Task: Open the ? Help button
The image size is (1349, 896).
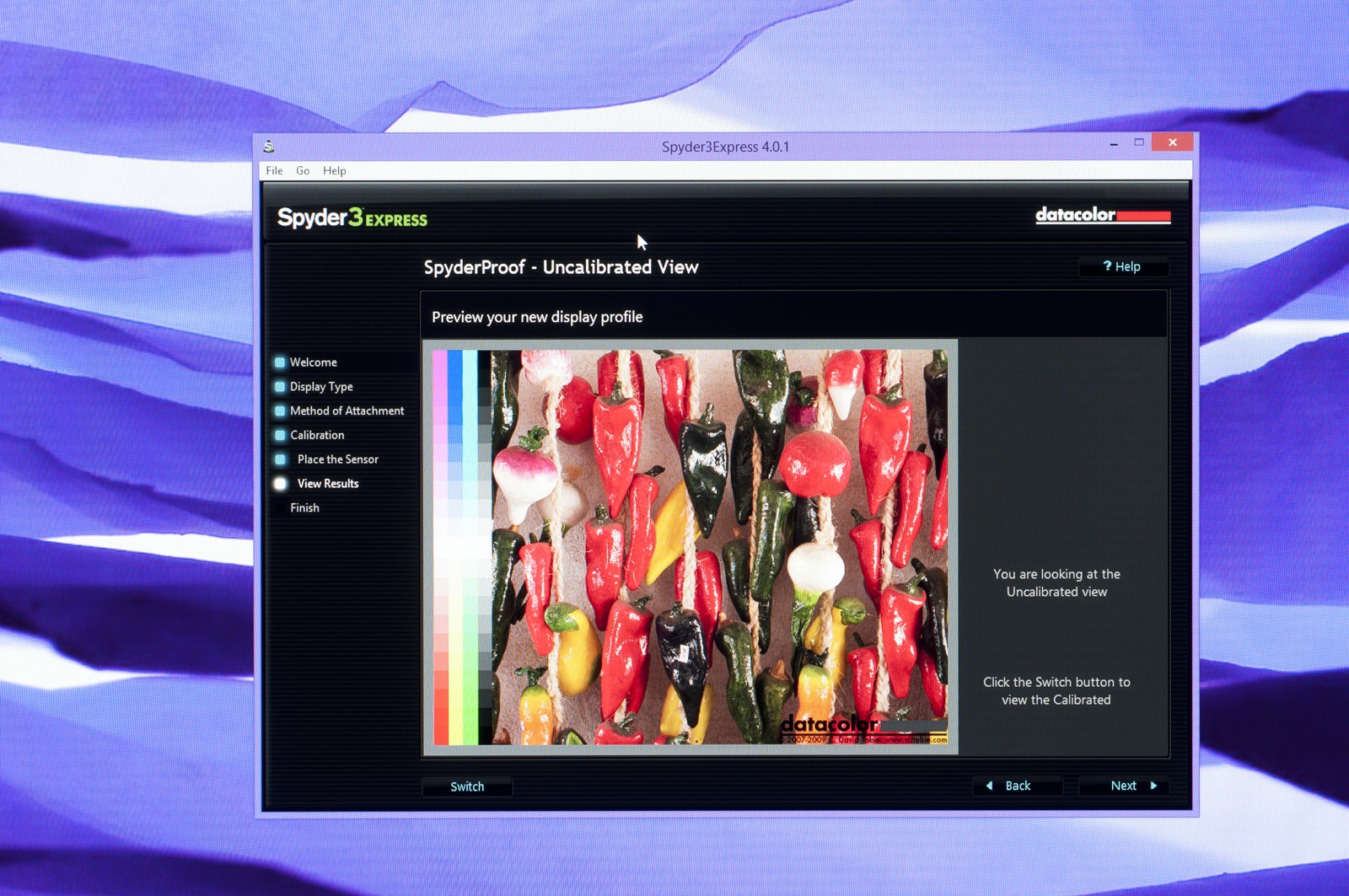Action: click(1123, 266)
